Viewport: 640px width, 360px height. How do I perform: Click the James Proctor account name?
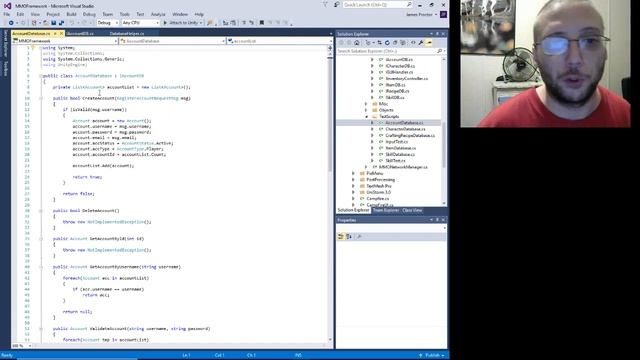[x=419, y=14]
